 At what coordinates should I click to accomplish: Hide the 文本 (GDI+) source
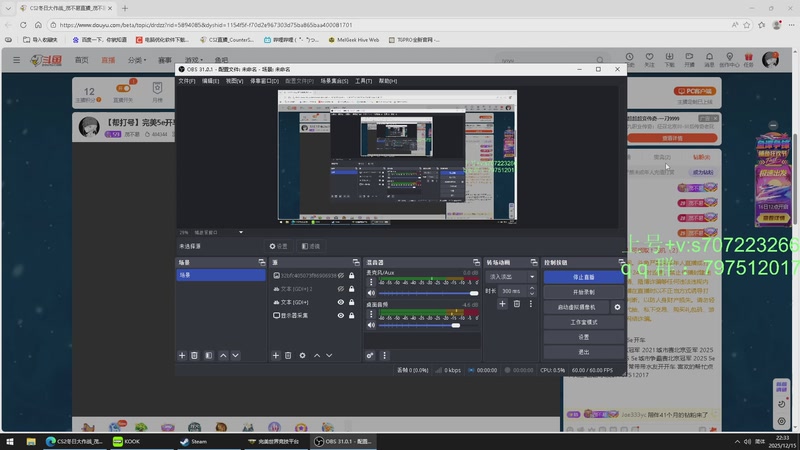click(x=341, y=302)
